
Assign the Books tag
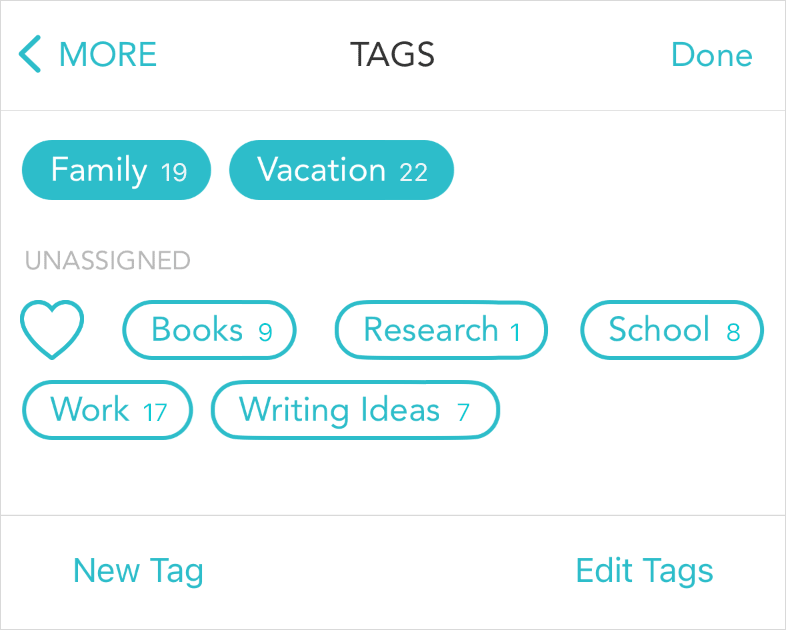[x=210, y=330]
